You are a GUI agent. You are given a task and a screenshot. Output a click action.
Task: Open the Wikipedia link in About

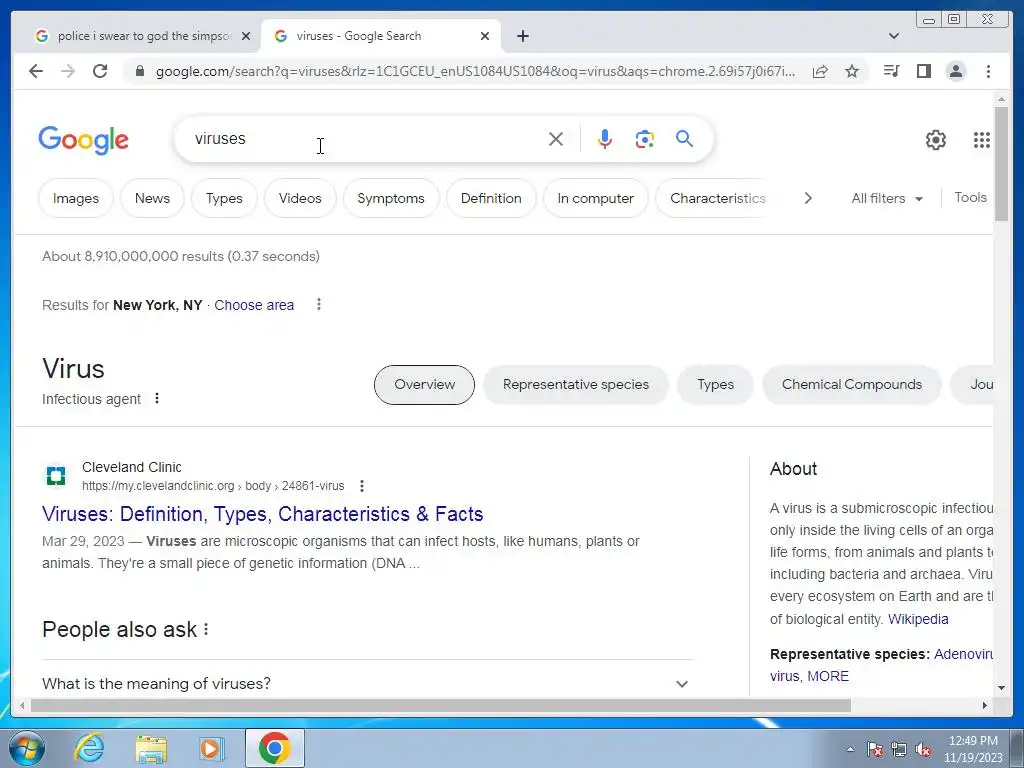point(918,619)
